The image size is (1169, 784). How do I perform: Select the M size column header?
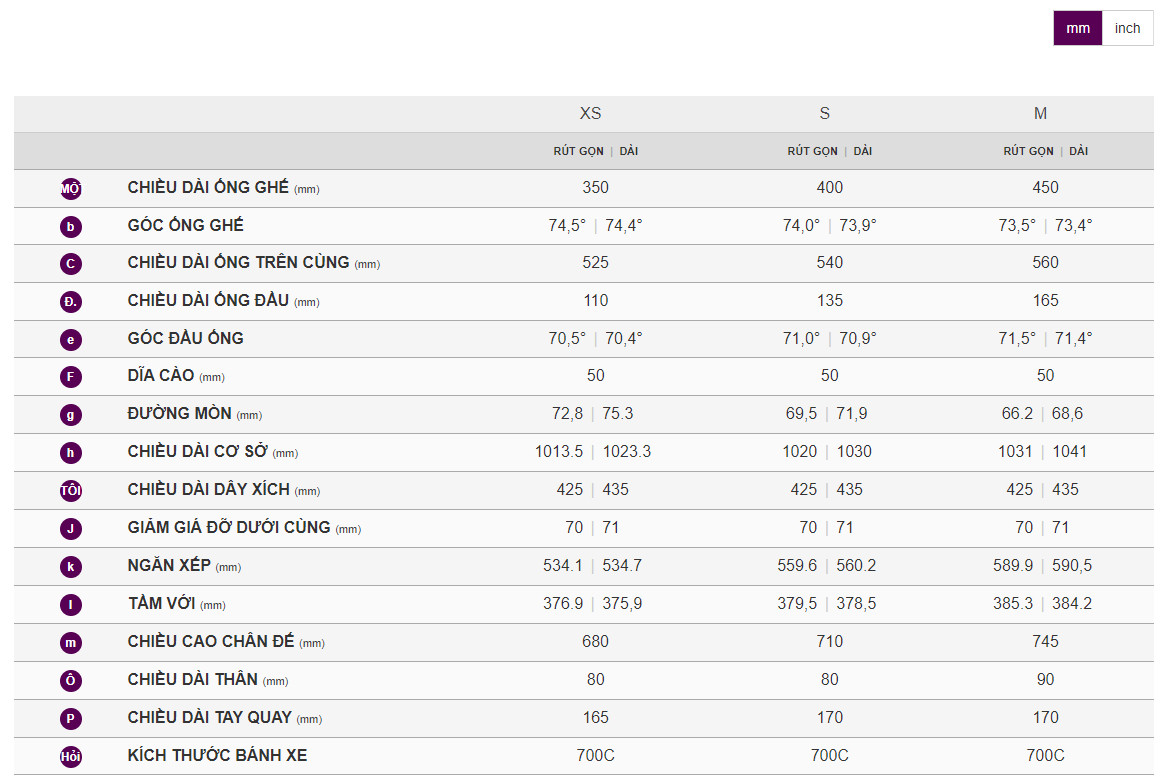tap(1040, 113)
